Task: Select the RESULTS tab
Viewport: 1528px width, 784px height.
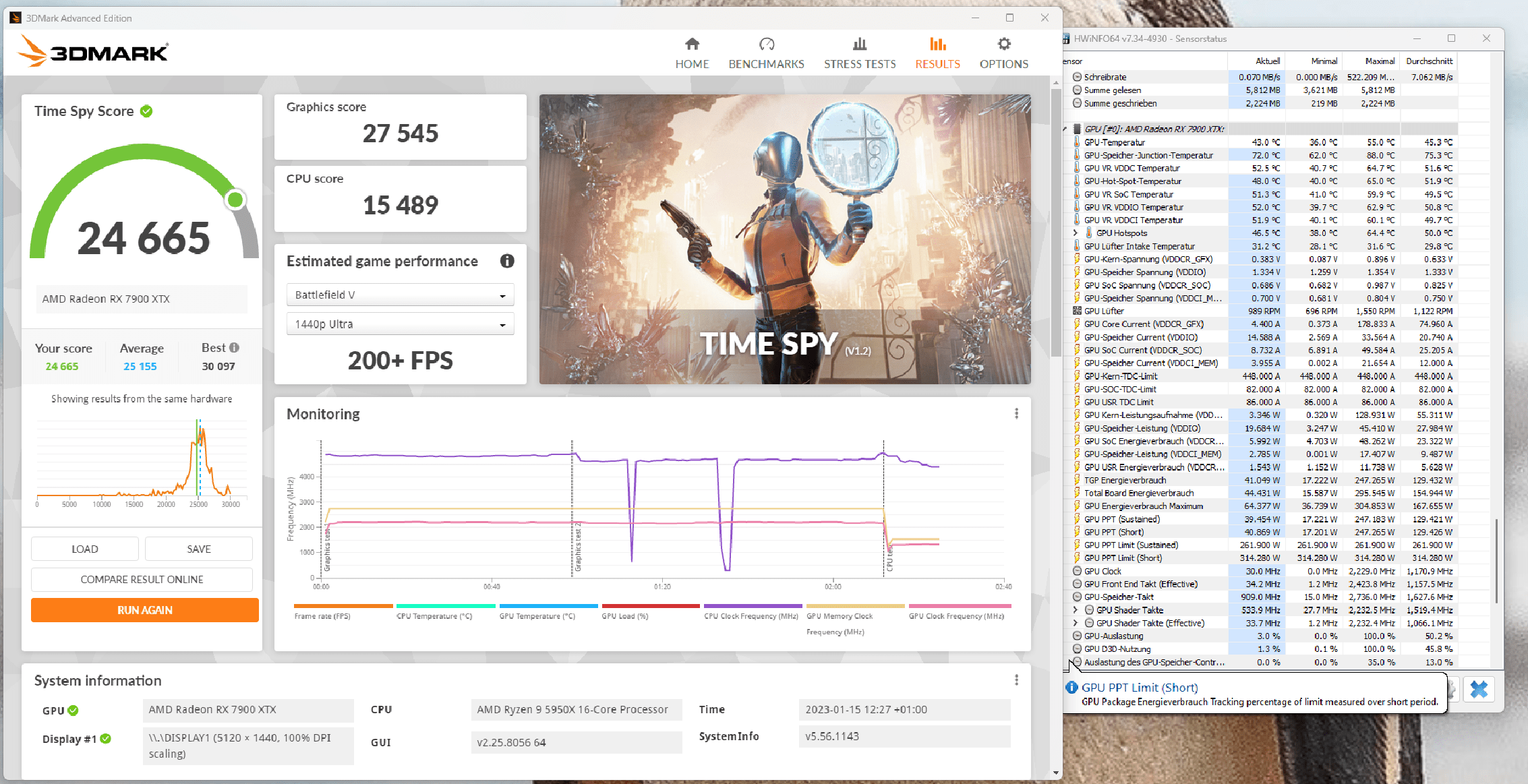Action: (937, 53)
